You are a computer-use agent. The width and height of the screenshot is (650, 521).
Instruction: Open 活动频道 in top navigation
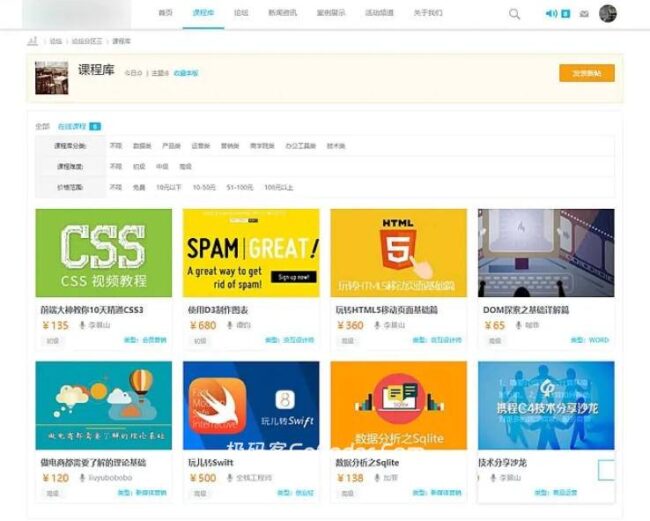pyautogui.click(x=379, y=13)
